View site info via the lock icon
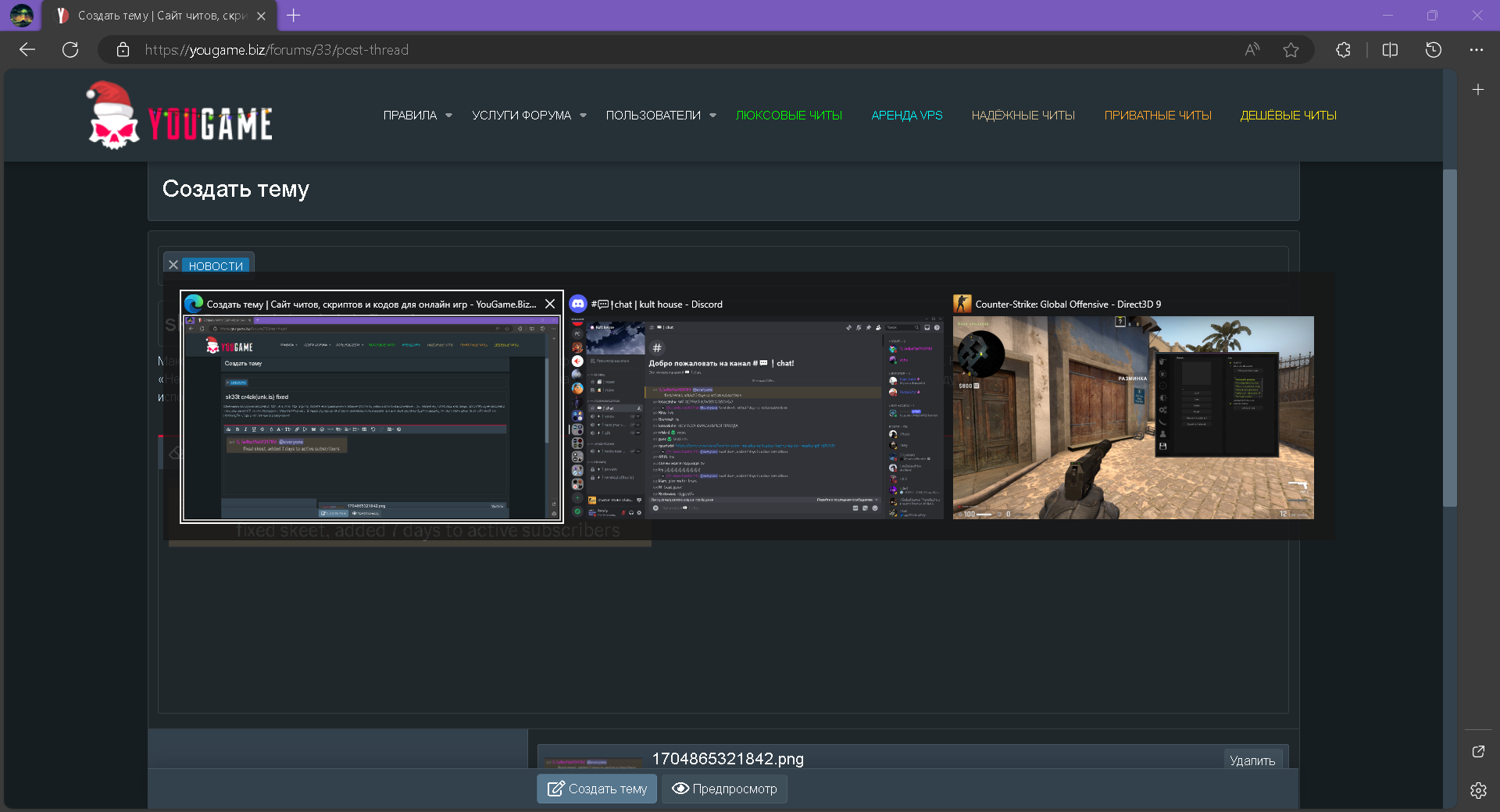 pyautogui.click(x=123, y=50)
